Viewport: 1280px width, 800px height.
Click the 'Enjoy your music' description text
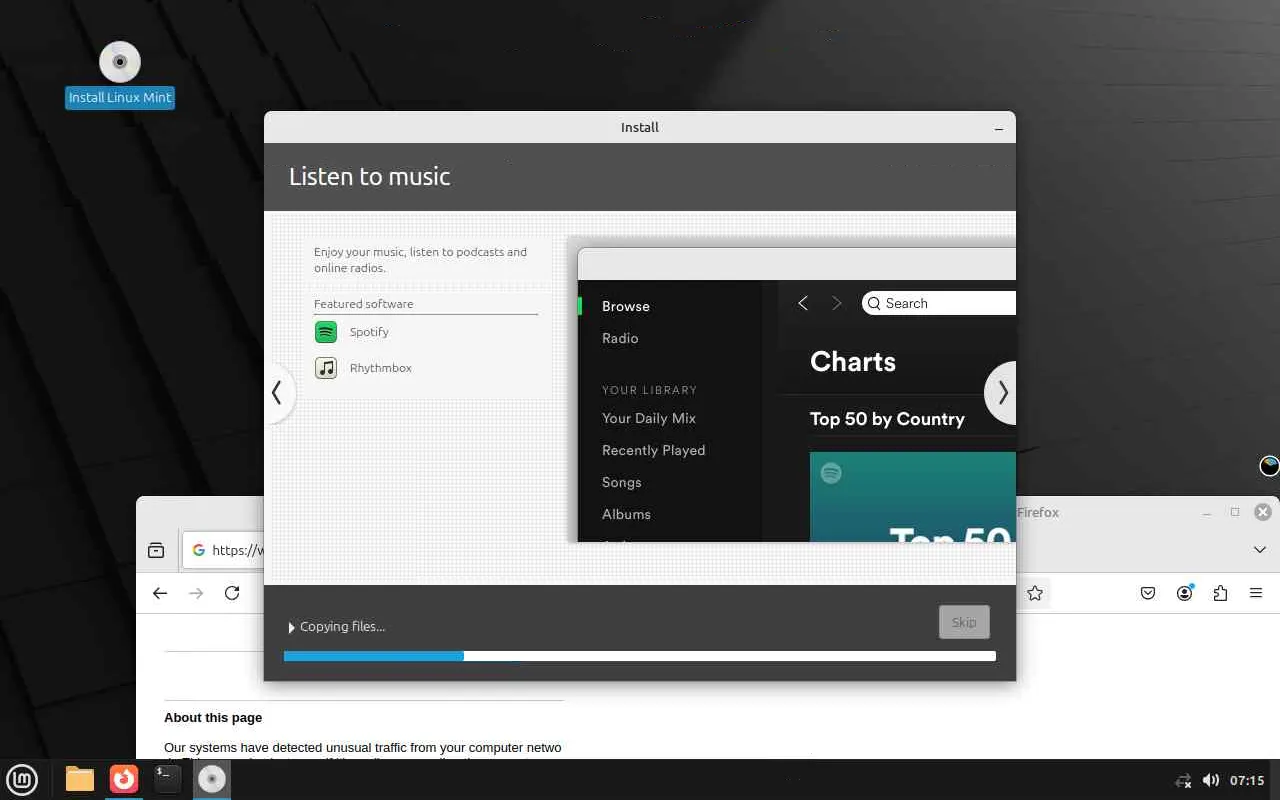point(420,260)
